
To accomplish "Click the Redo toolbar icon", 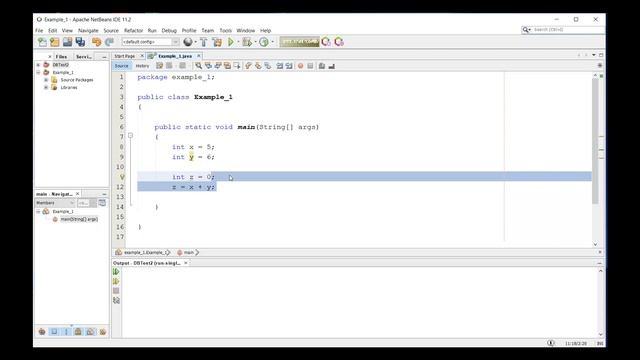I will click(x=109, y=42).
